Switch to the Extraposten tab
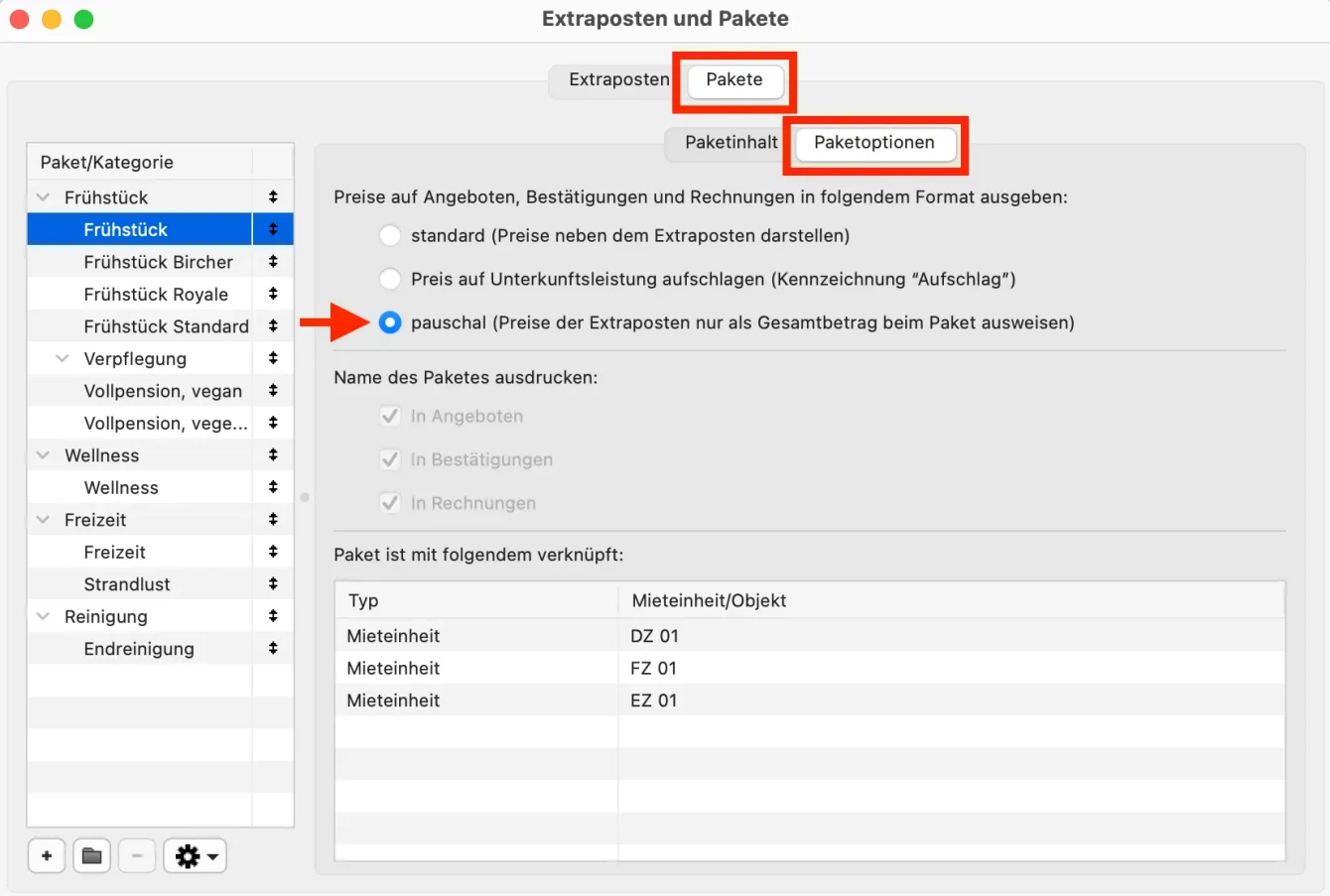 [618, 79]
